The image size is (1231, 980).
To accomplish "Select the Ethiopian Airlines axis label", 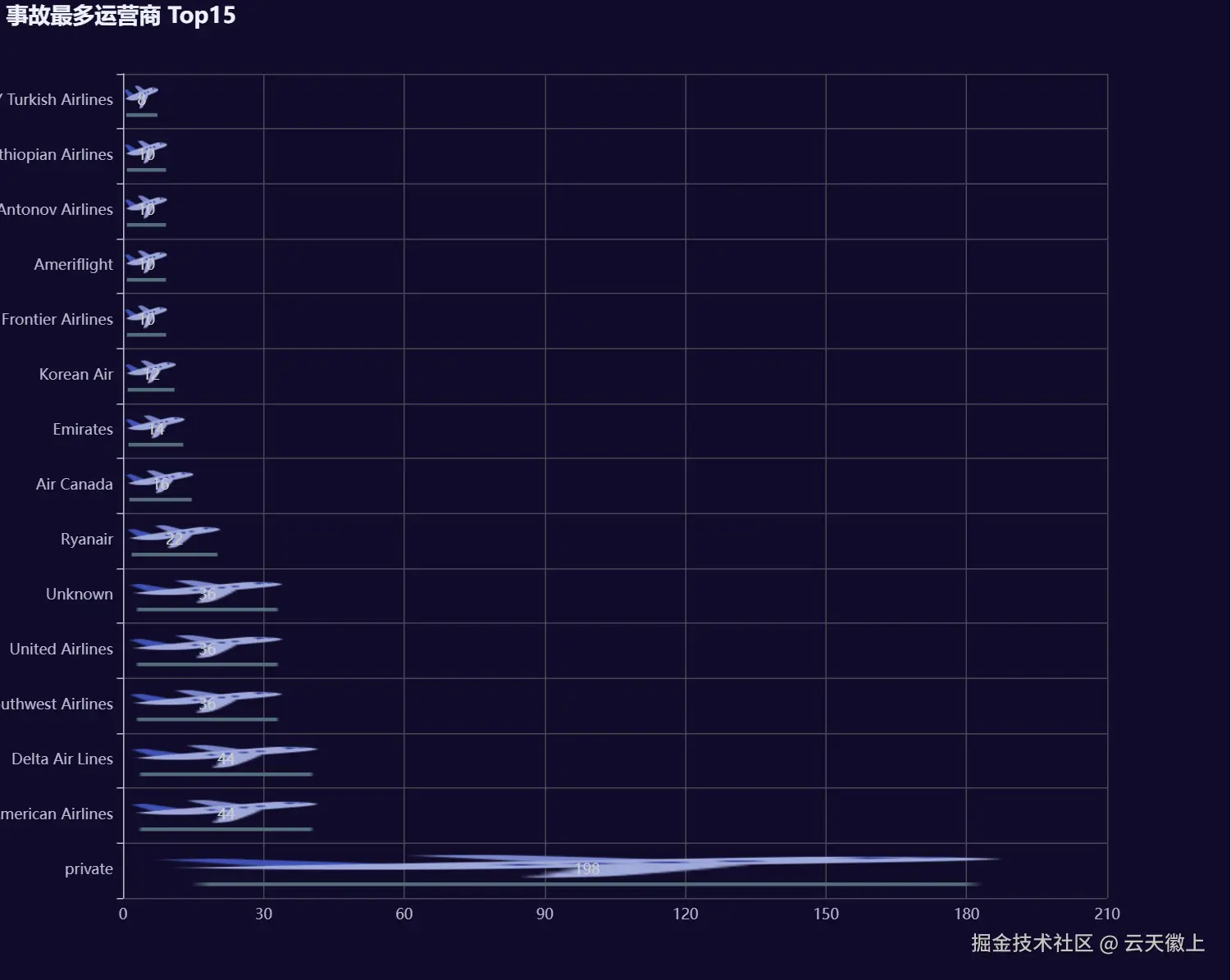I will tap(57, 154).
